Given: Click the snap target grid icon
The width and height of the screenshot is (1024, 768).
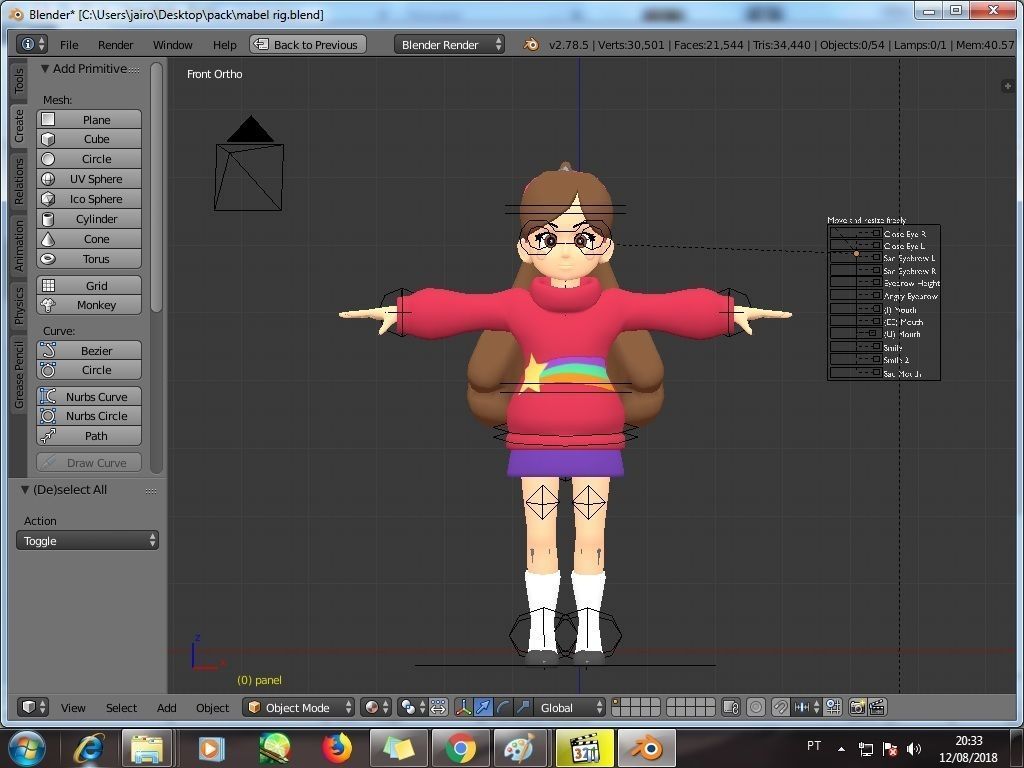Looking at the screenshot, I should (x=833, y=707).
